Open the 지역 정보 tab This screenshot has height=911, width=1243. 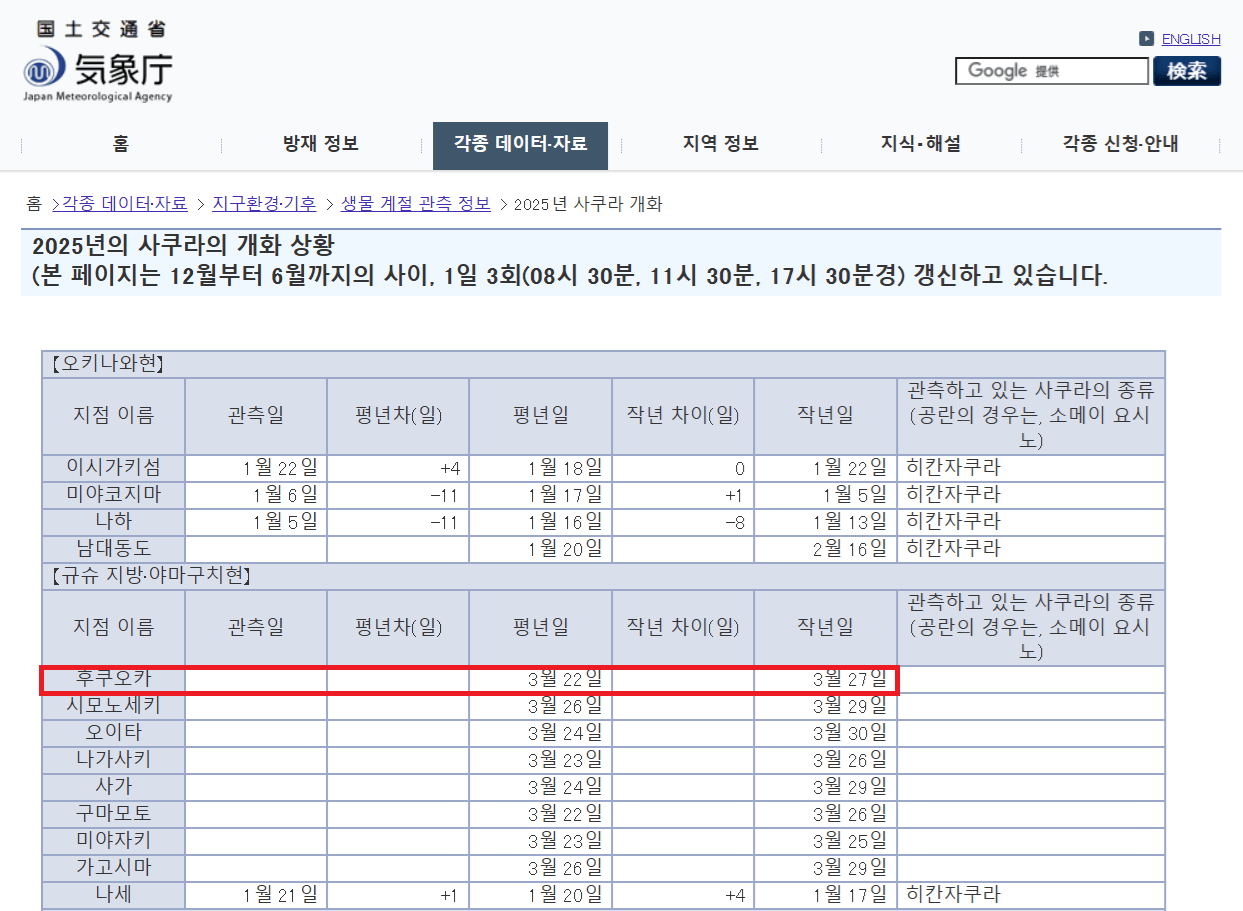[720, 145]
